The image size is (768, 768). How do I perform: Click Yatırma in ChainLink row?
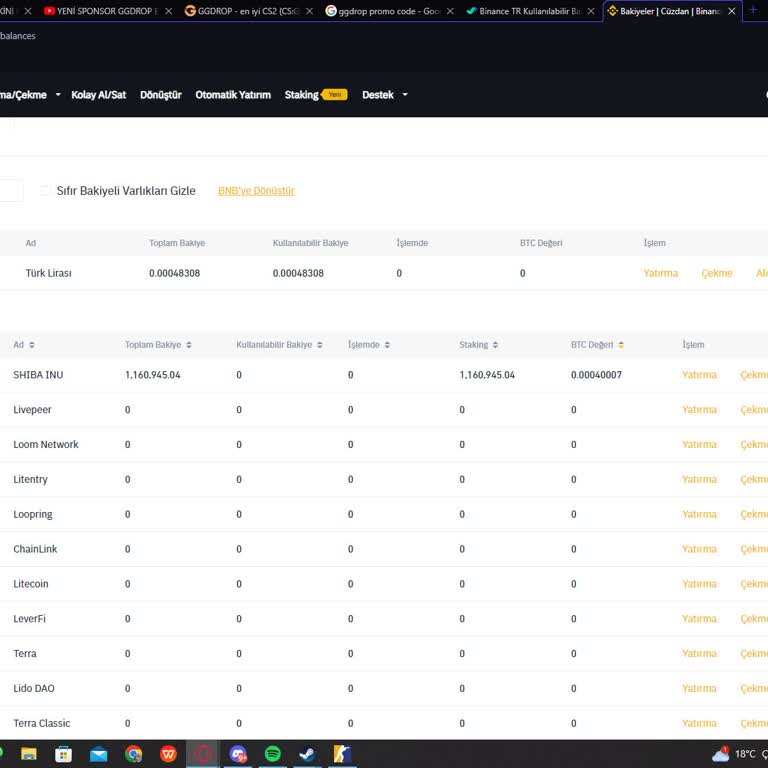699,549
